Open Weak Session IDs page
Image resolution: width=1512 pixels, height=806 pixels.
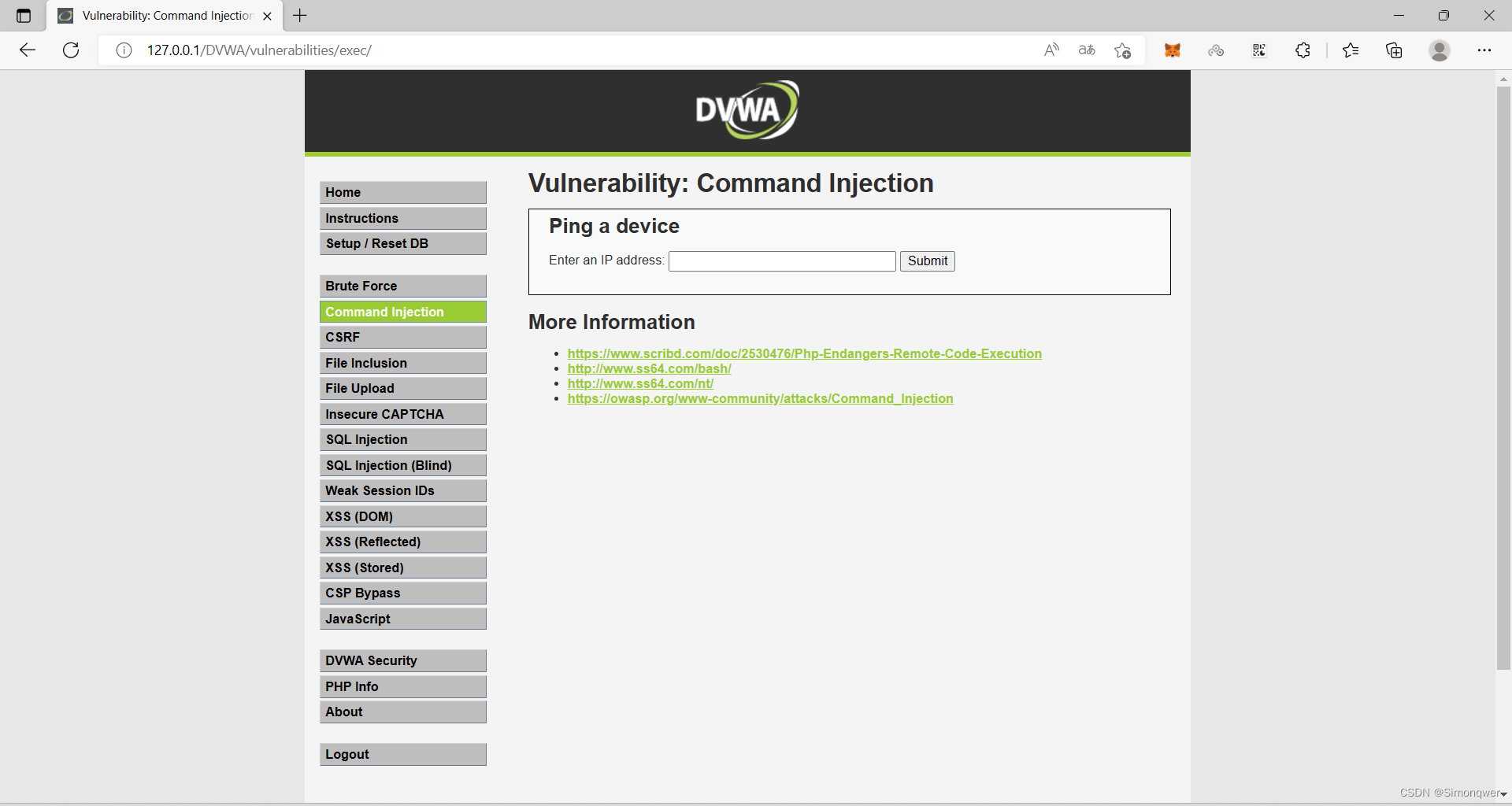[403, 490]
